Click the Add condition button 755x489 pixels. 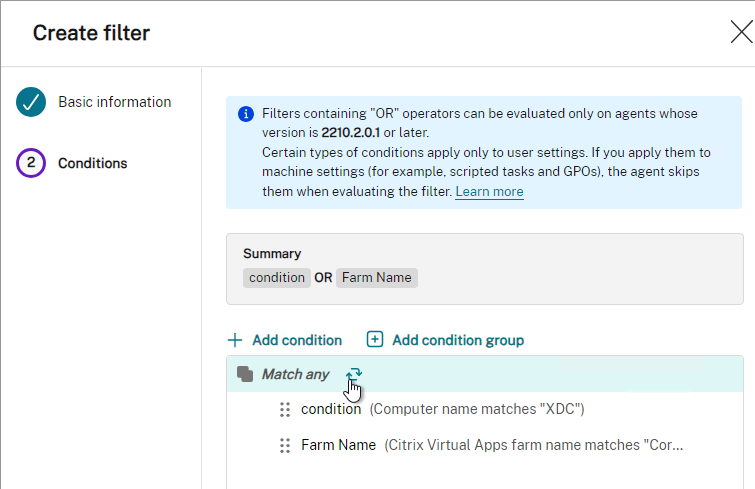[285, 340]
